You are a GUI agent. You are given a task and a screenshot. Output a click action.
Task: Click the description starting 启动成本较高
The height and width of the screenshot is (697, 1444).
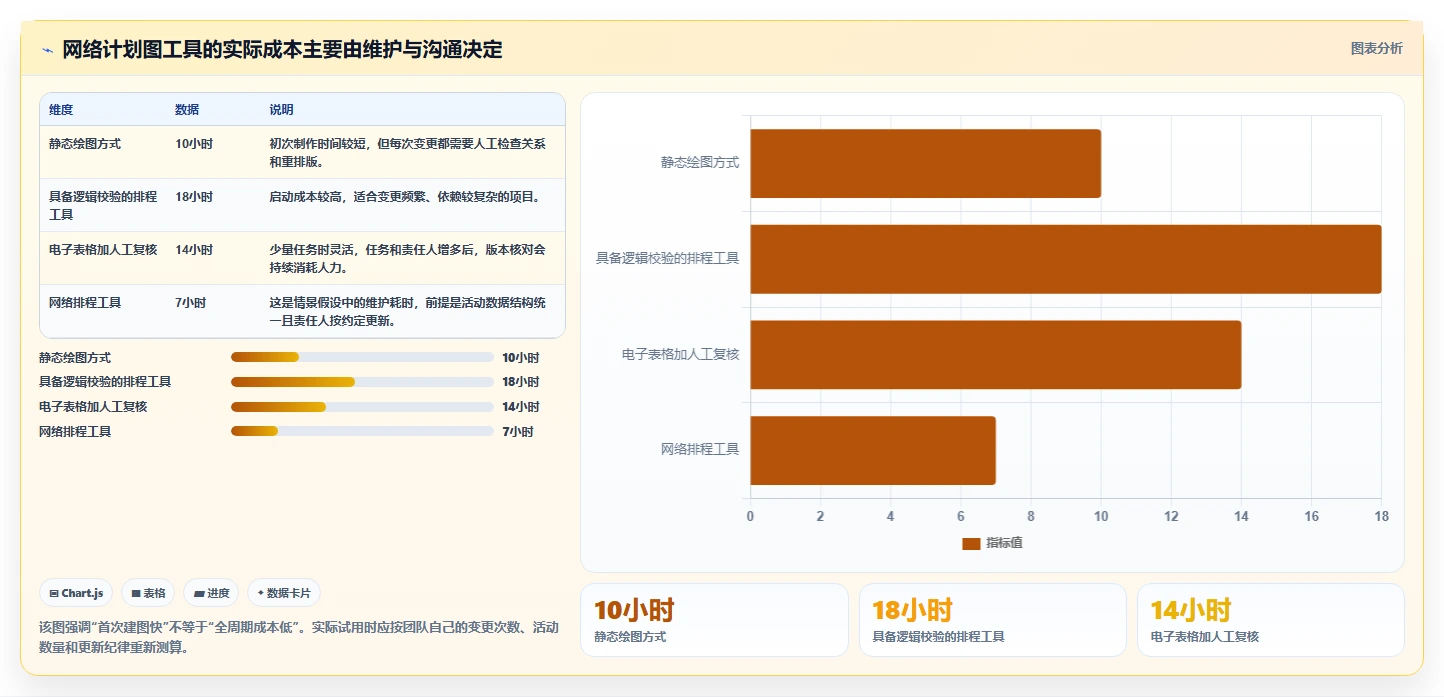(405, 197)
